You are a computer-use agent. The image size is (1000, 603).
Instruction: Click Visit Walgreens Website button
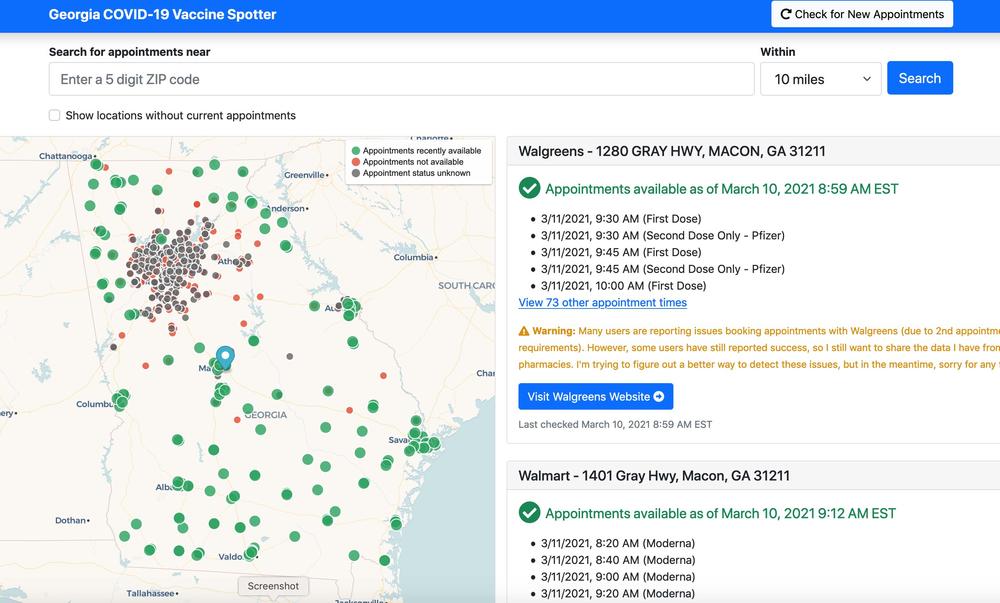[596, 396]
